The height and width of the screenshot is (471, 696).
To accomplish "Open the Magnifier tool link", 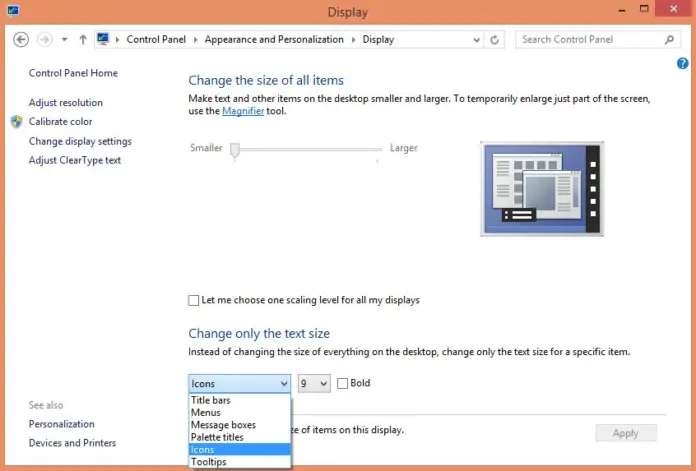I will click(x=243, y=111).
